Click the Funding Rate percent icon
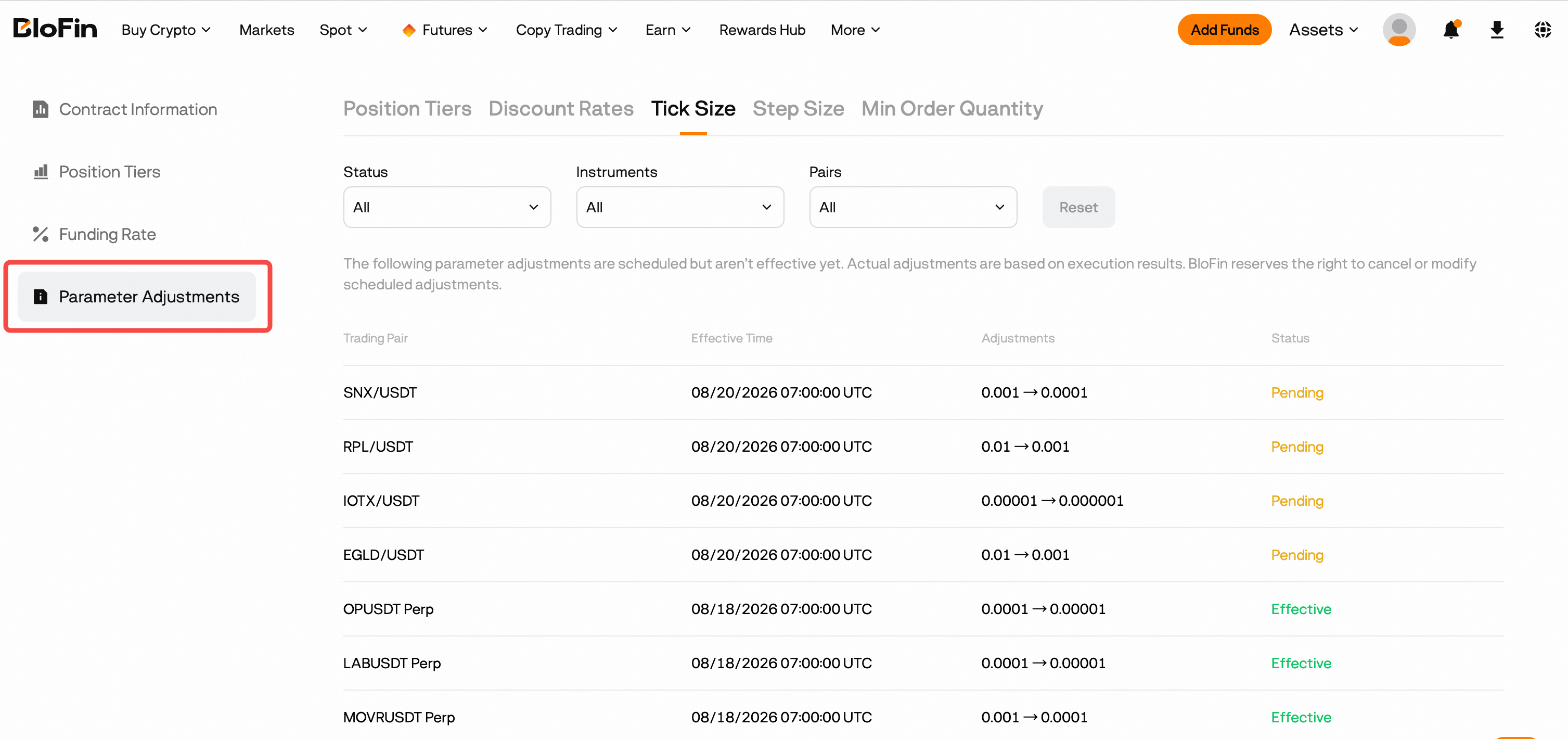Screen dimensions: 1568x739 coord(40,234)
